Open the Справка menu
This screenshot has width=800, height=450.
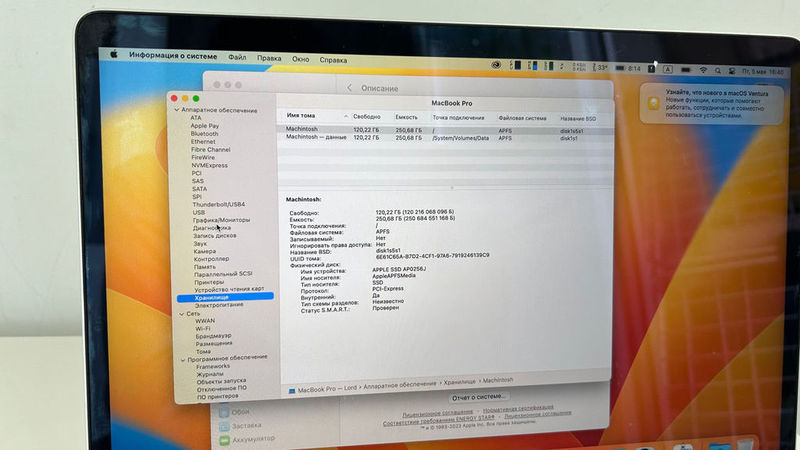tap(333, 60)
